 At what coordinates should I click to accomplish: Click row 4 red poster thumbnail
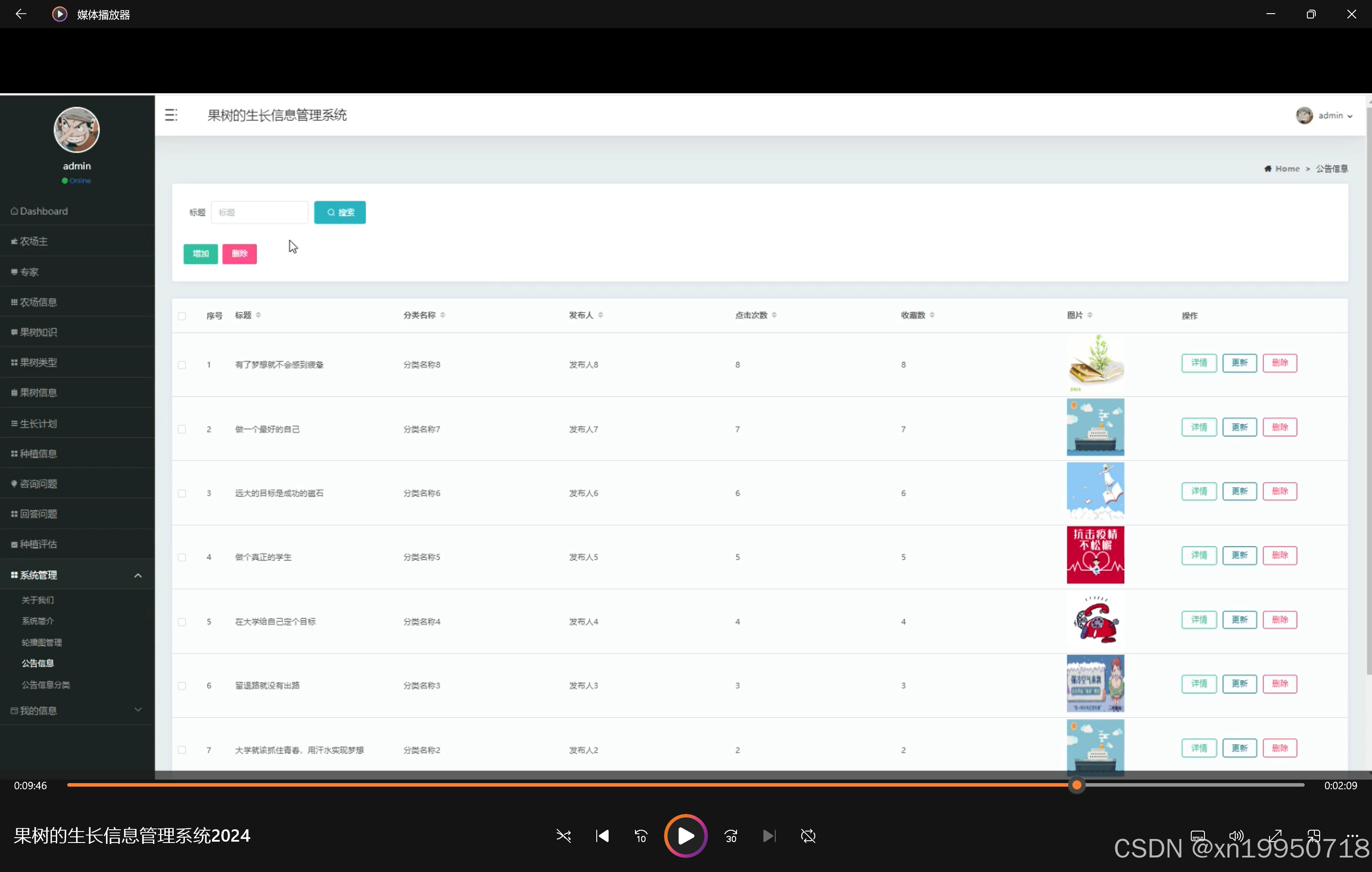[x=1095, y=555]
